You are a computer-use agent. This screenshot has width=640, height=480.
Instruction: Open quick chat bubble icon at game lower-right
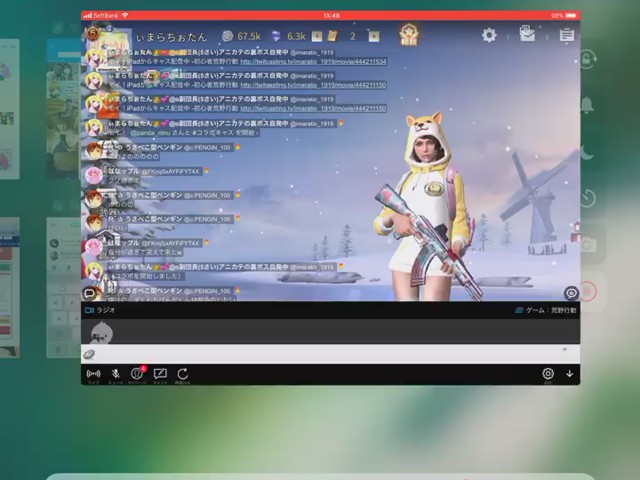[571, 293]
